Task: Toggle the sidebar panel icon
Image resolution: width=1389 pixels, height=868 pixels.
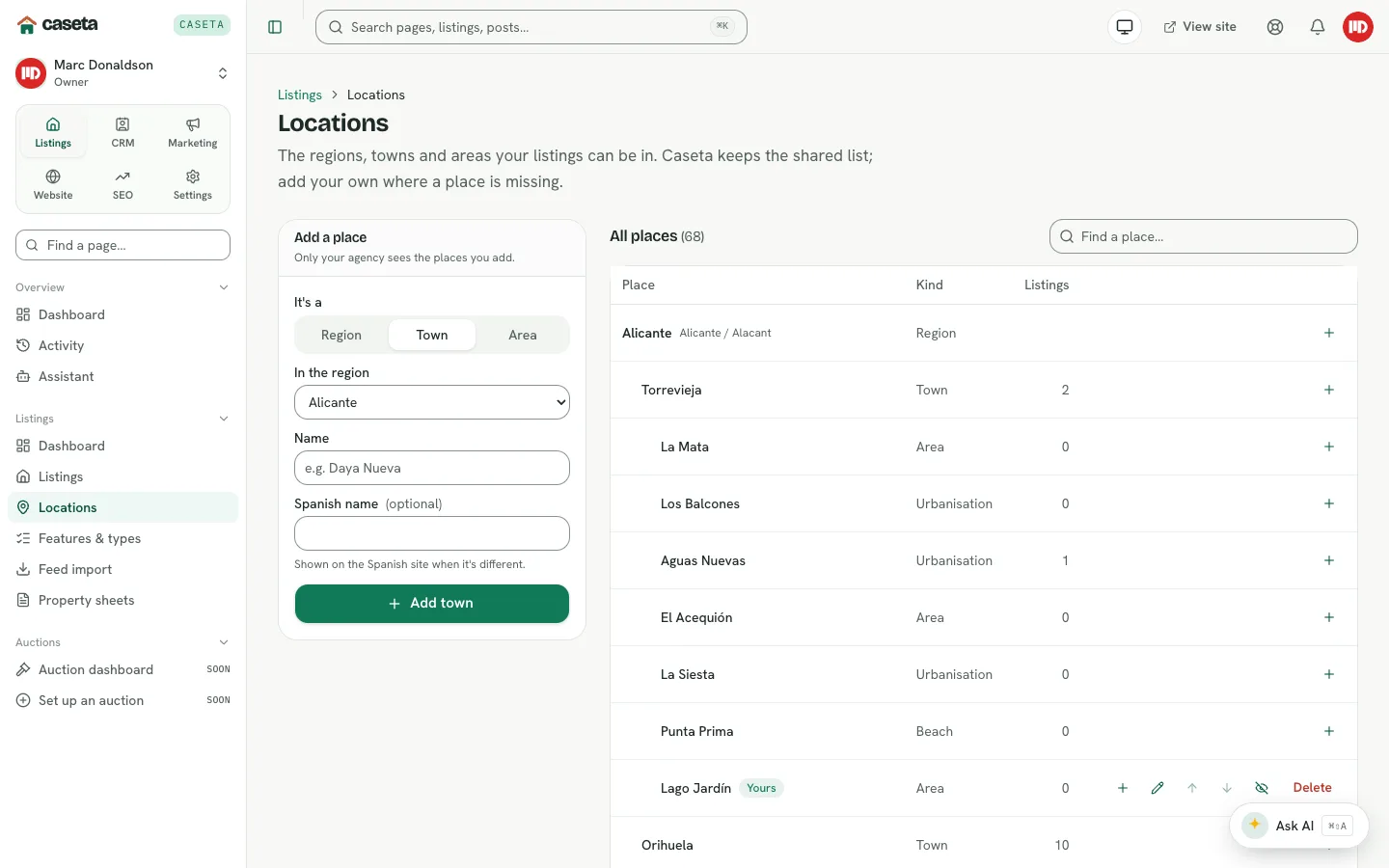Action: click(x=275, y=27)
